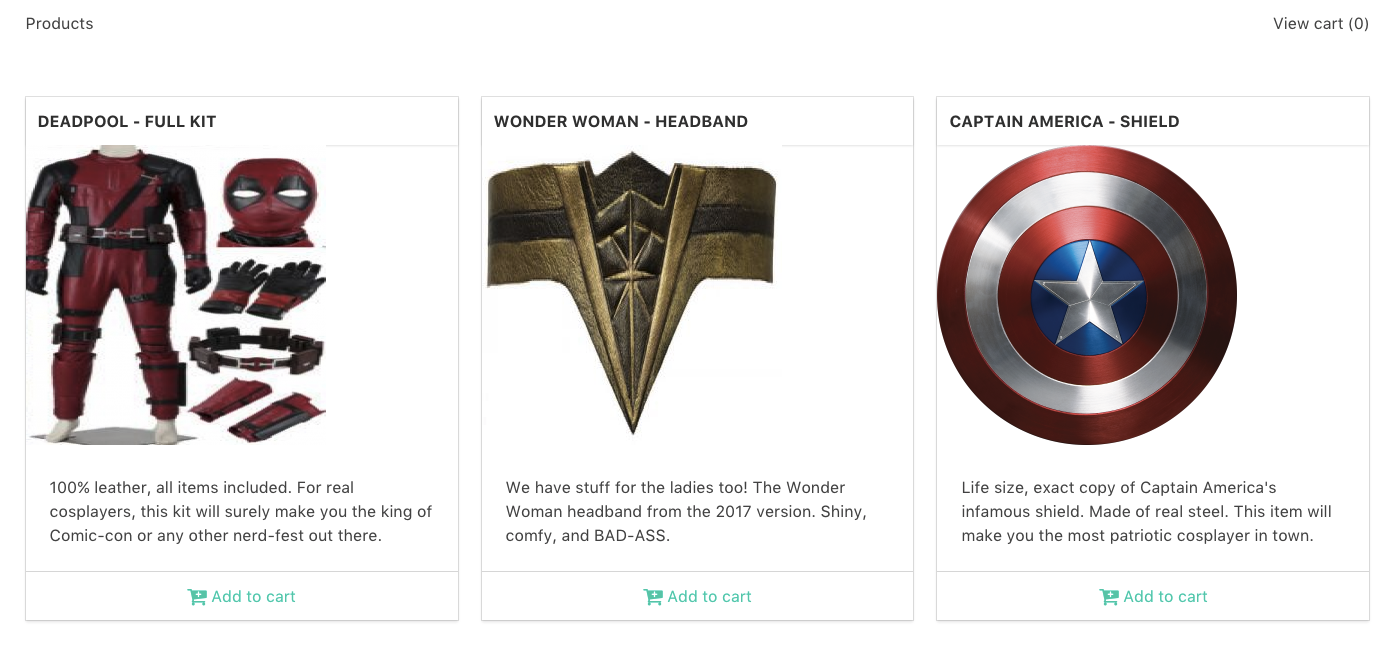Click the Wonder Woman headband description
Viewport: 1396px width, 649px height.
(686, 512)
